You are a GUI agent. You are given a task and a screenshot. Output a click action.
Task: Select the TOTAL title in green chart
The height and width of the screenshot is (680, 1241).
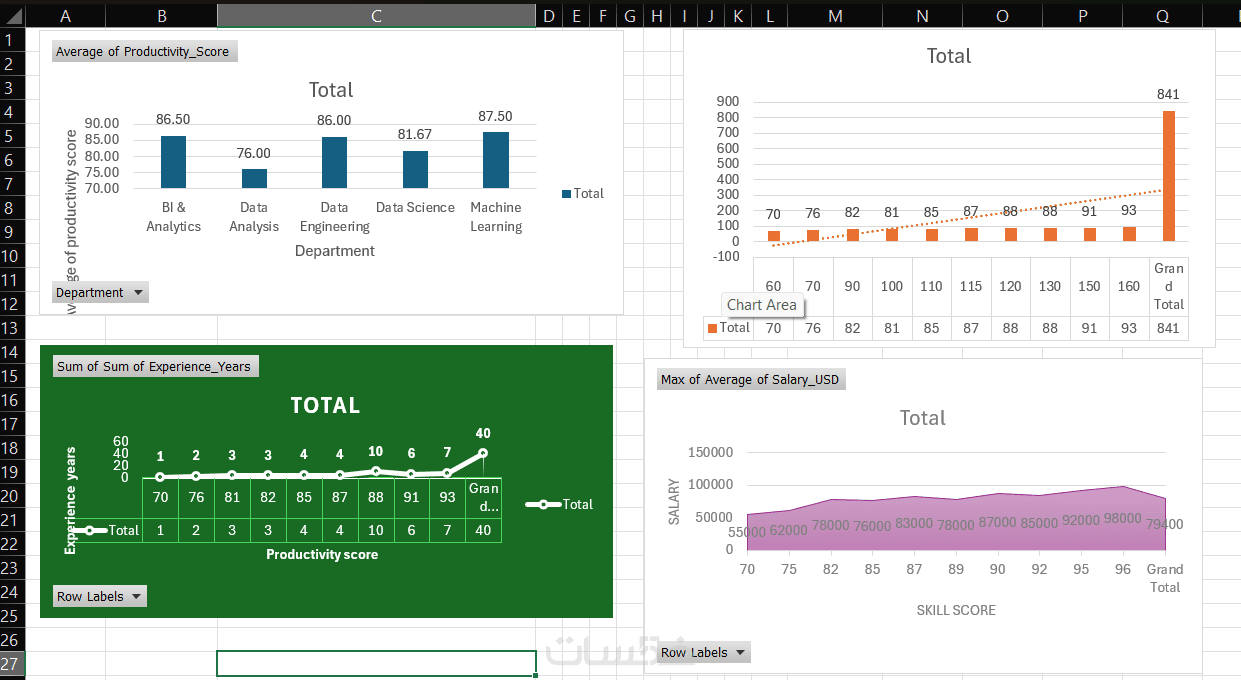point(325,405)
